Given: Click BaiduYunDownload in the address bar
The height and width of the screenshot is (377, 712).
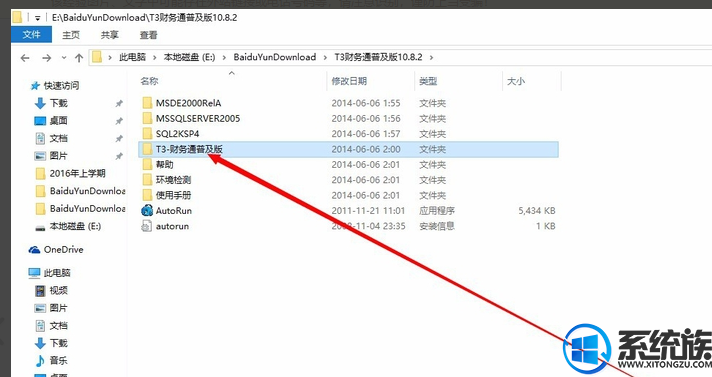Looking at the screenshot, I should 275,57.
